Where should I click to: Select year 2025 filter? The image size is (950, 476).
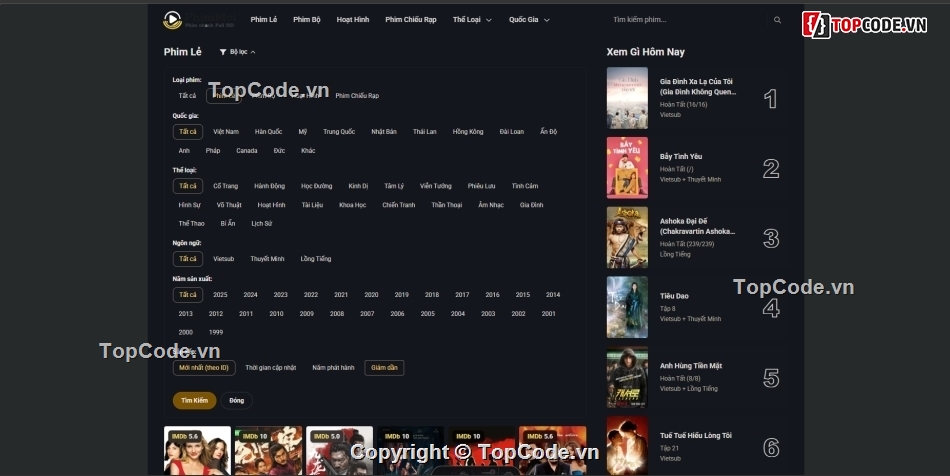220,295
